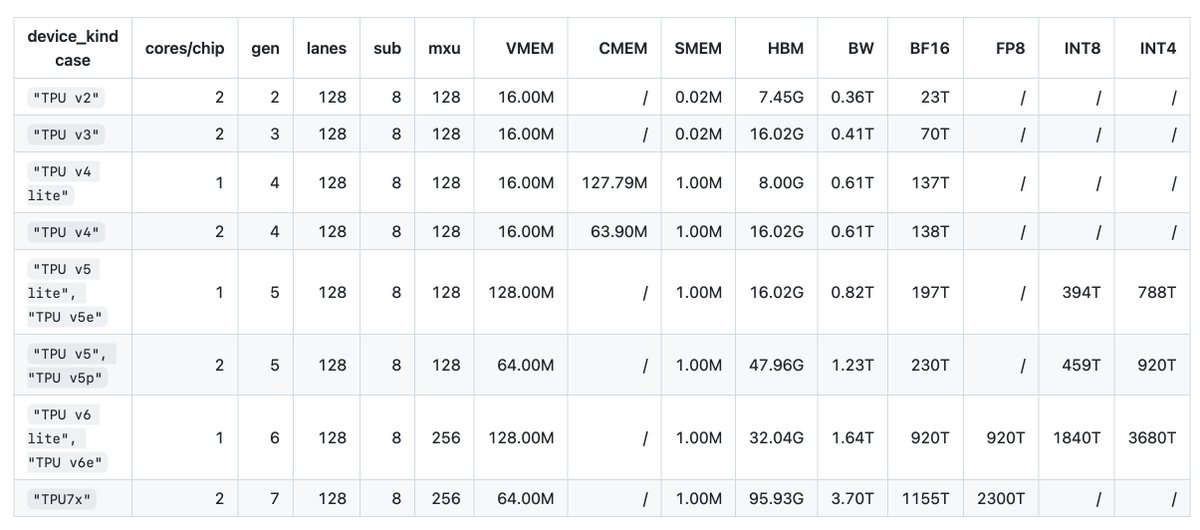Click the "BW" column header

pyautogui.click(x=859, y=47)
